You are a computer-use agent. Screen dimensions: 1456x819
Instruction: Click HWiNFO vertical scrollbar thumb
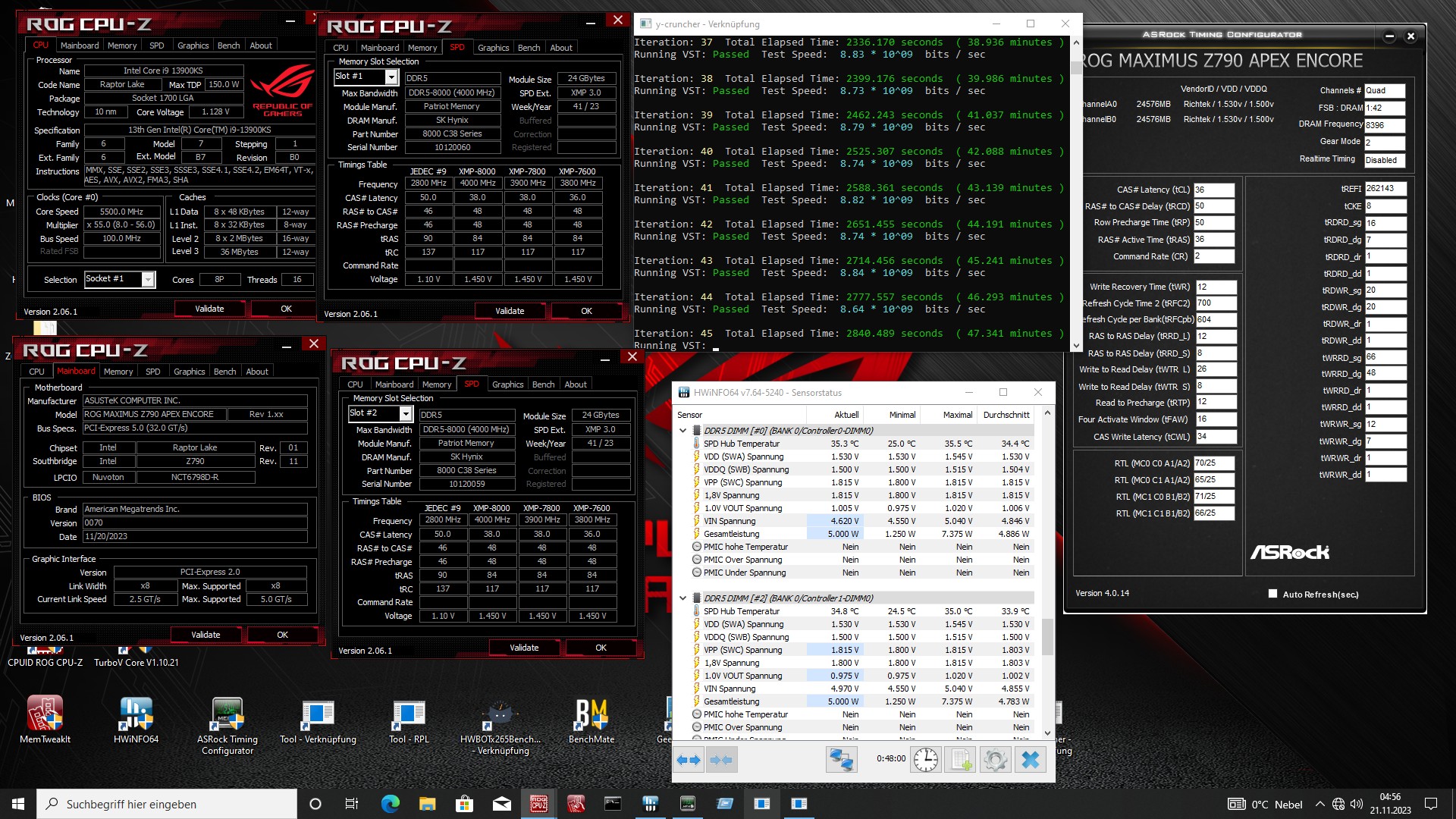click(x=1047, y=636)
